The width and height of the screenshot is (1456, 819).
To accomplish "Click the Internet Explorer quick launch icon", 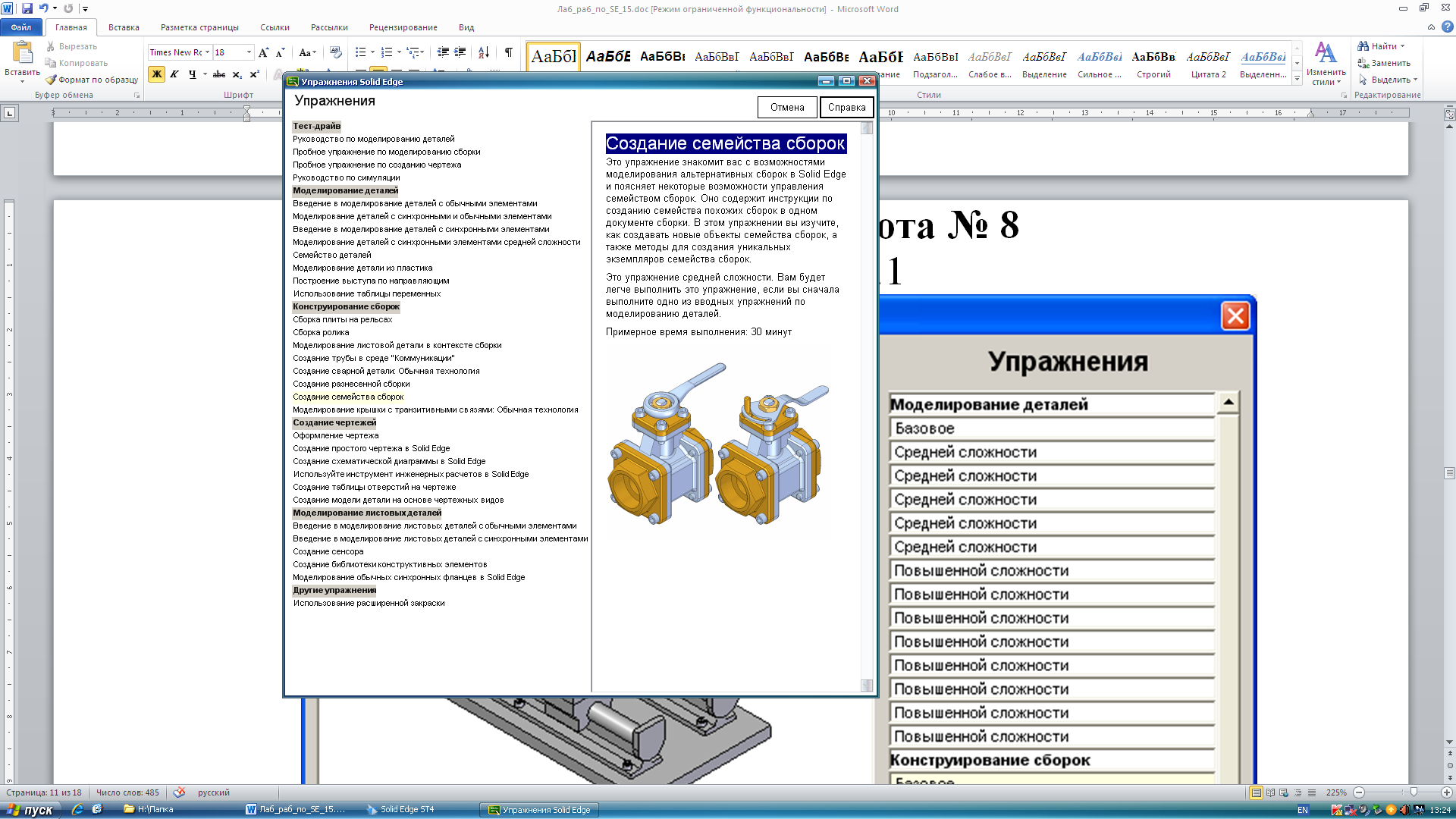I will tap(77, 810).
